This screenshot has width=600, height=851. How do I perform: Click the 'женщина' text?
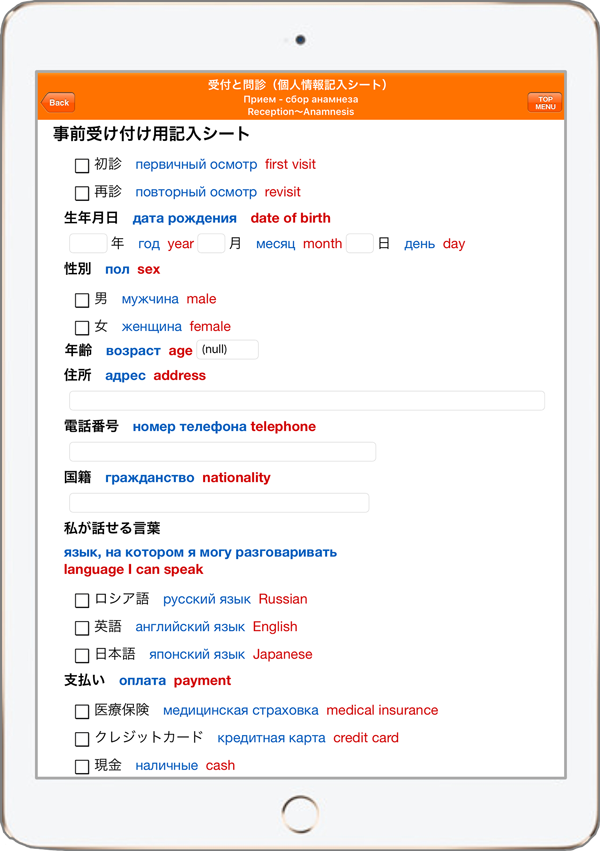151,327
